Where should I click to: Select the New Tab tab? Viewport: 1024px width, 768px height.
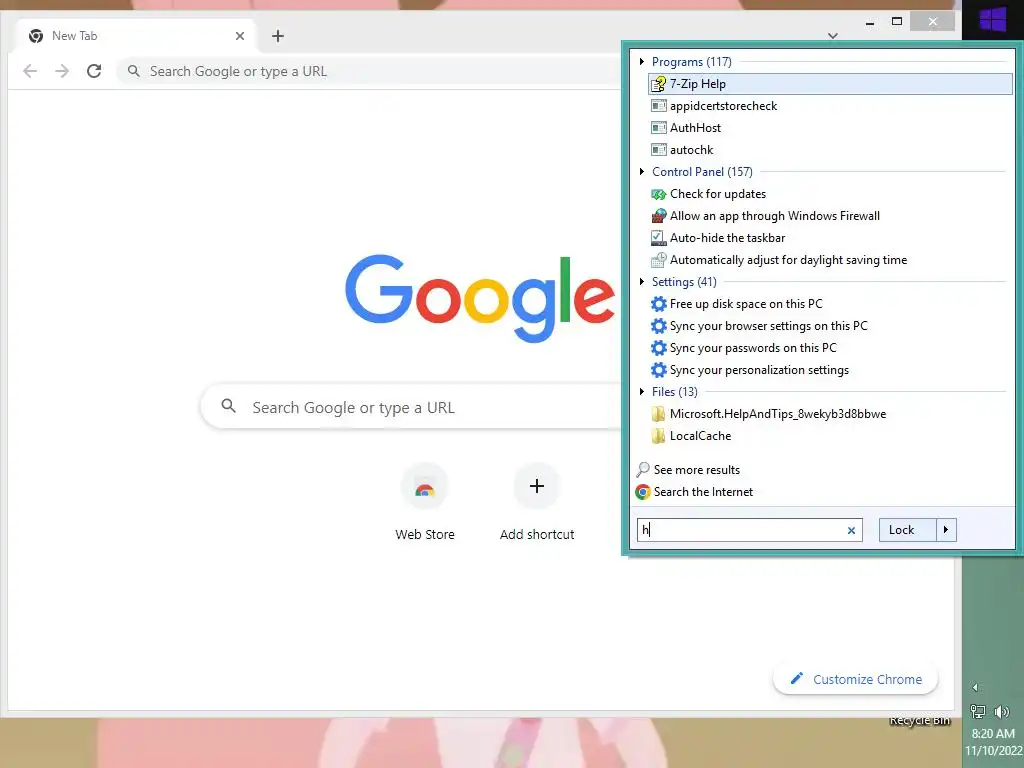coord(136,36)
